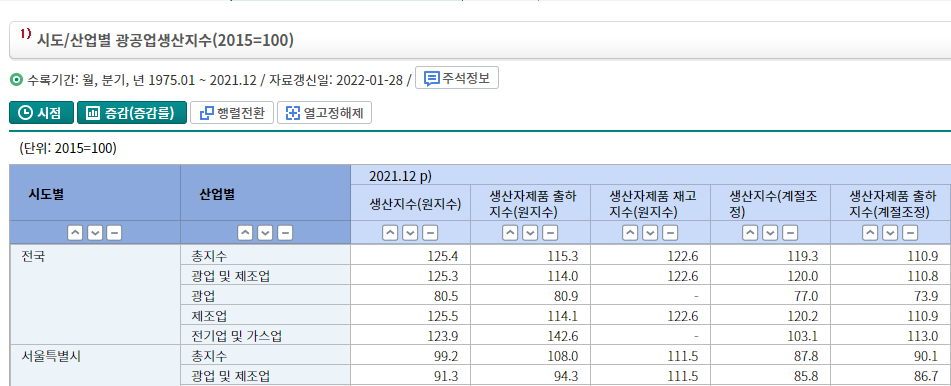Click the 시도별 column header
Screen dimensions: 951x386
[x=95, y=194]
